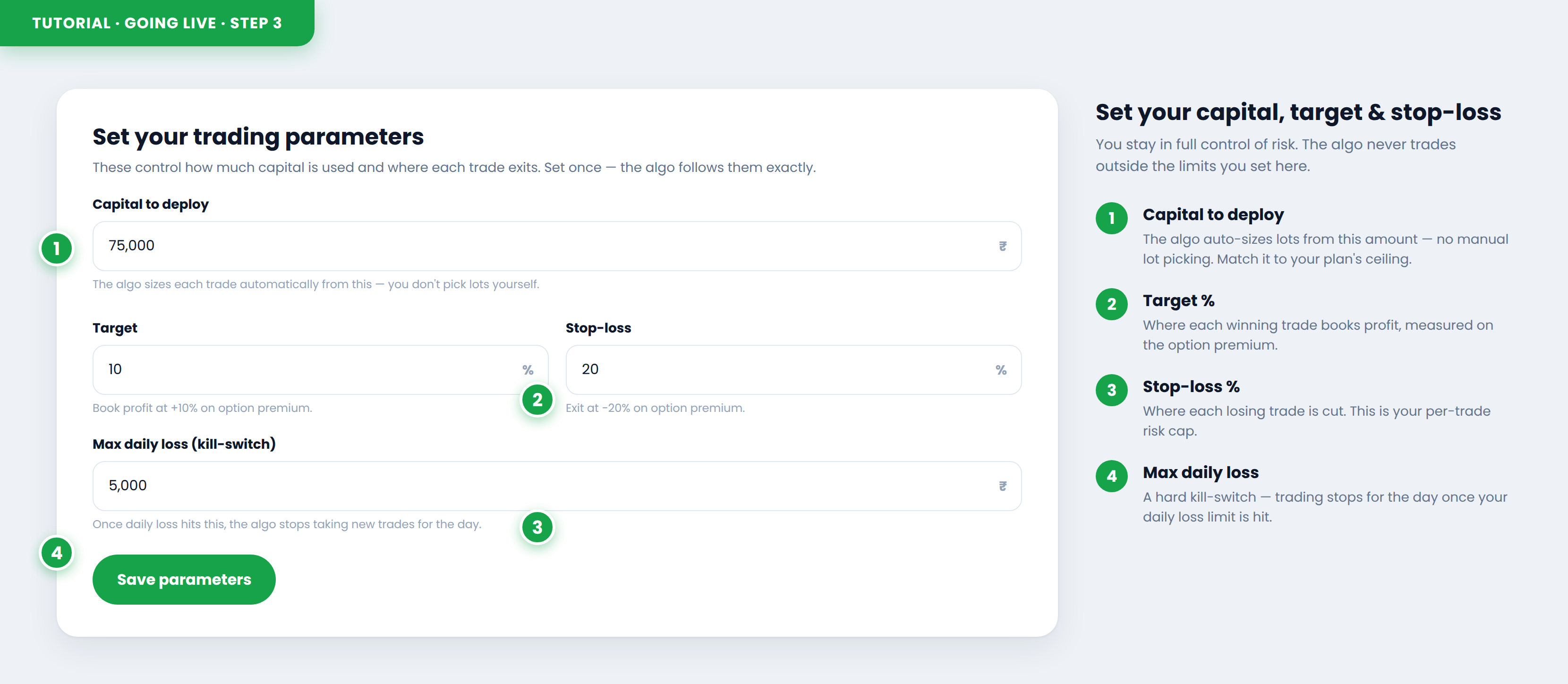Select the step 3 badge next to Stop-loss %
Viewport: 1568px width, 684px height.
tap(1111, 389)
